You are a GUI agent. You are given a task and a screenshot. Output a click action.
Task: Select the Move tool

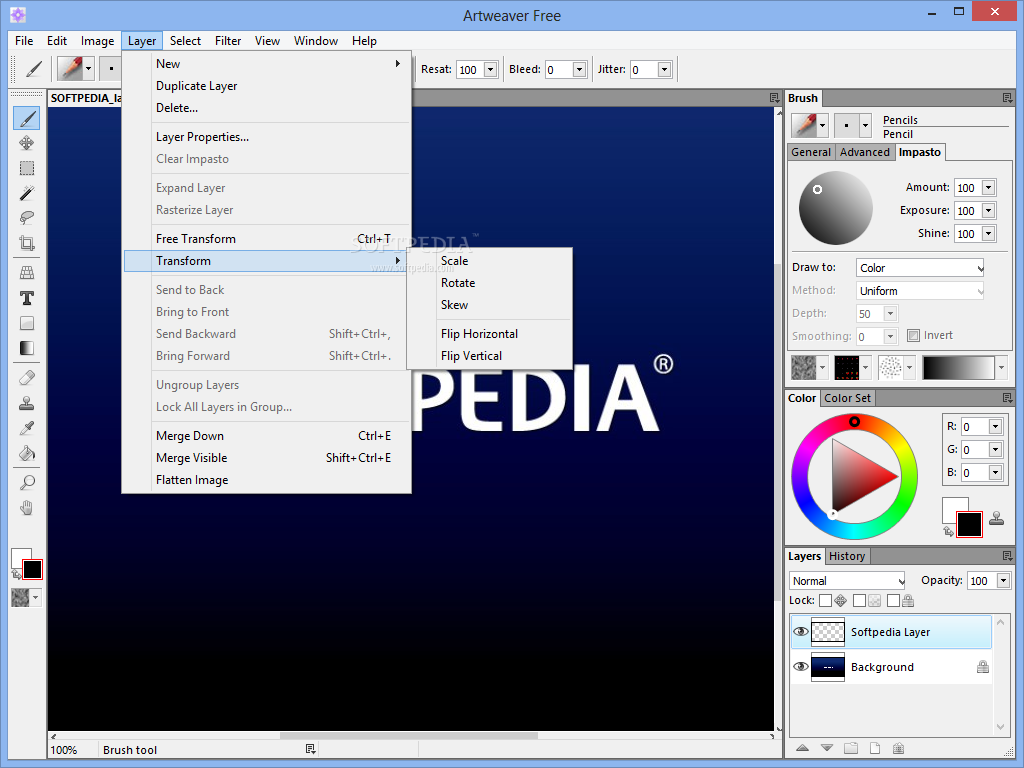(x=27, y=143)
